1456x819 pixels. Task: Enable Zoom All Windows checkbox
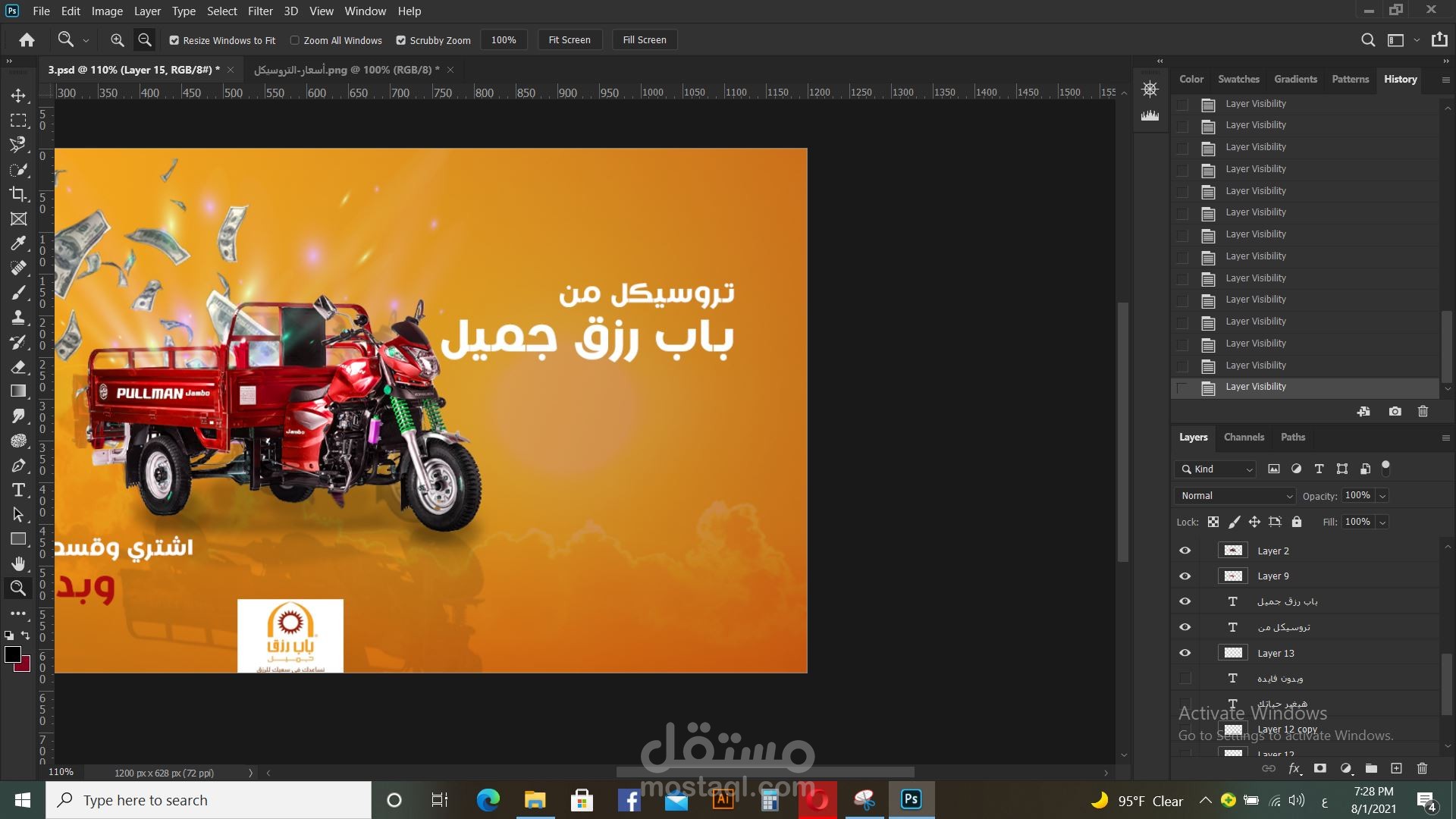coord(295,40)
